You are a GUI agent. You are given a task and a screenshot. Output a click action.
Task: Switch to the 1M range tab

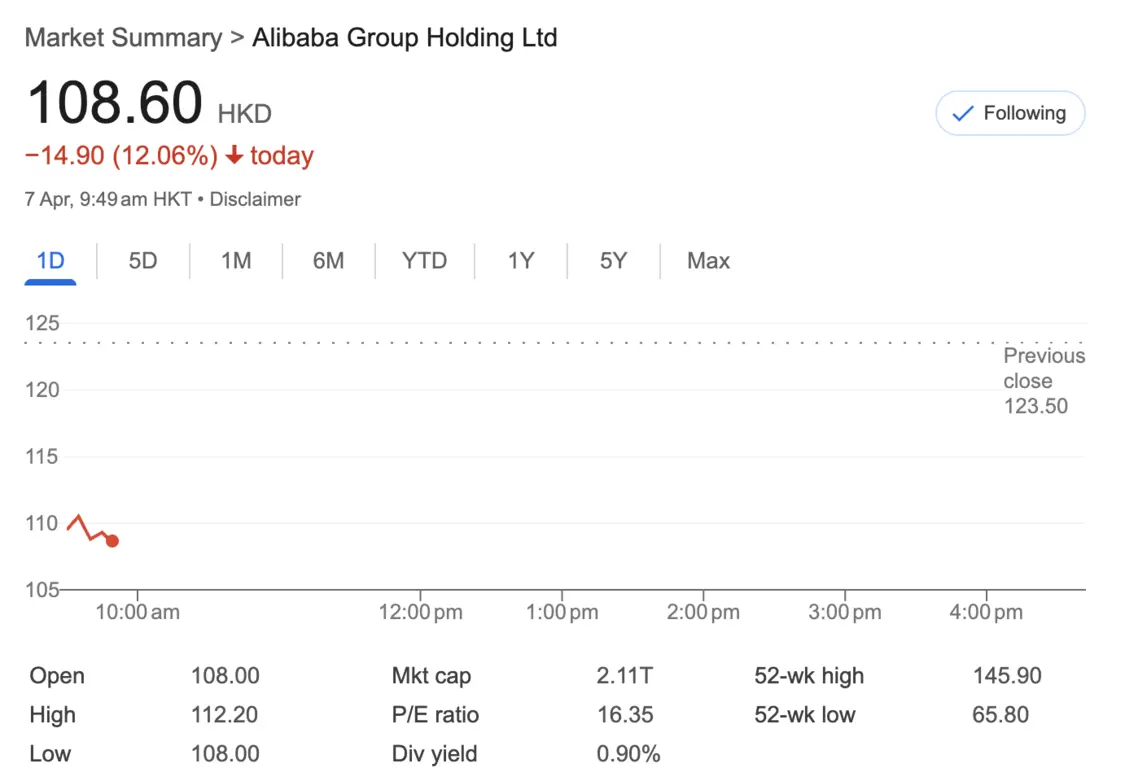236,261
